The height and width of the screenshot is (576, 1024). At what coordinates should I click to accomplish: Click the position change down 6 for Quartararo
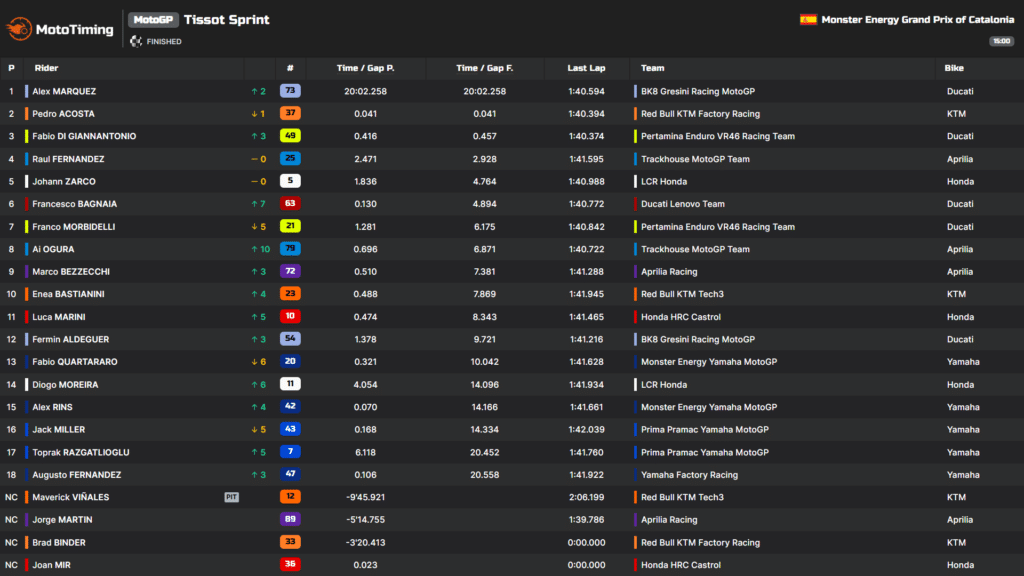click(x=259, y=362)
